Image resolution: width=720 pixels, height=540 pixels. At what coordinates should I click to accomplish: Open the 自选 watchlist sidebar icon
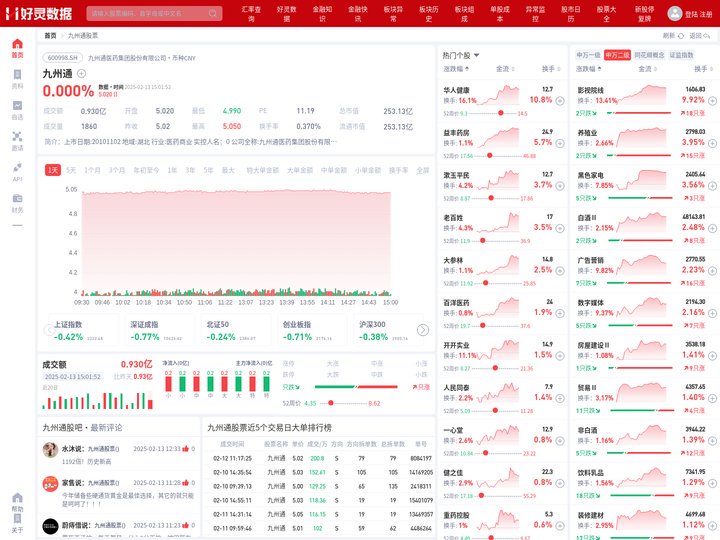(17, 106)
